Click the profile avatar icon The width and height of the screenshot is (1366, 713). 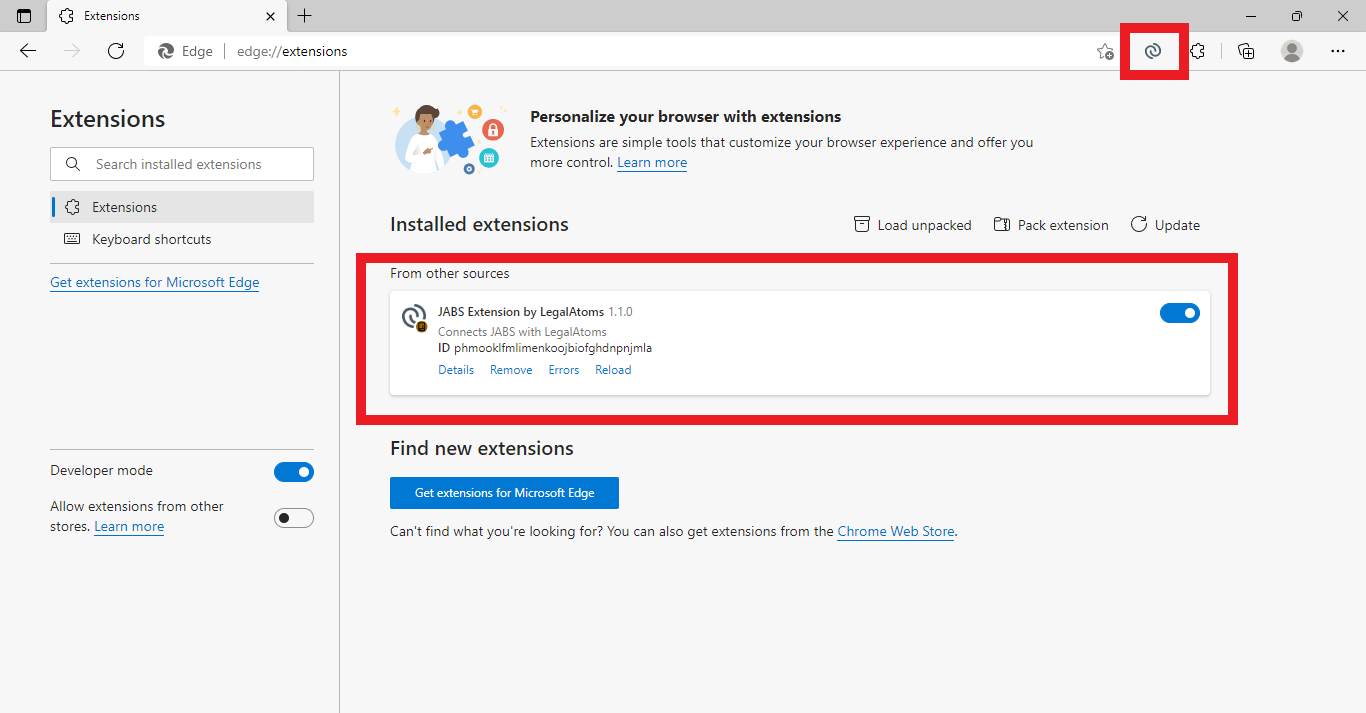1291,50
